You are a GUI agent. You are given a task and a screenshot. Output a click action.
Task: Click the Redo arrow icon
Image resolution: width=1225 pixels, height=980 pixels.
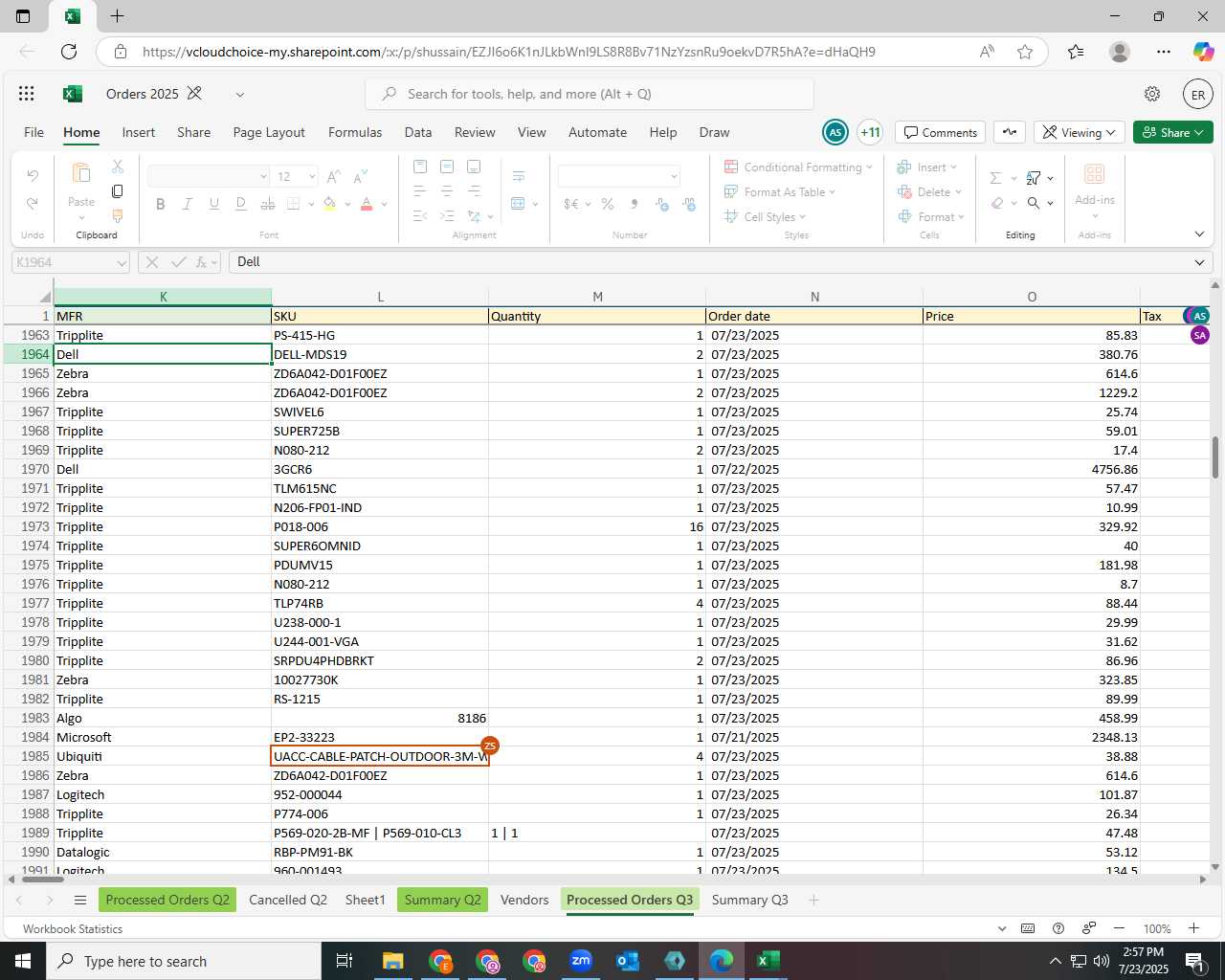(33, 203)
